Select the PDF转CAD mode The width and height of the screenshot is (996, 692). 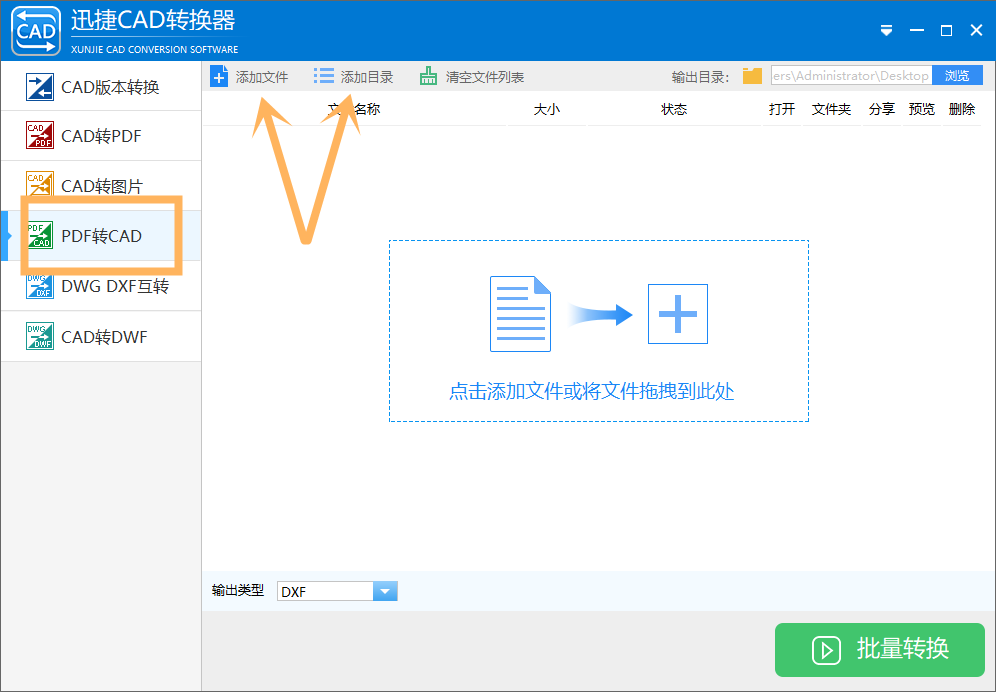[x=101, y=236]
